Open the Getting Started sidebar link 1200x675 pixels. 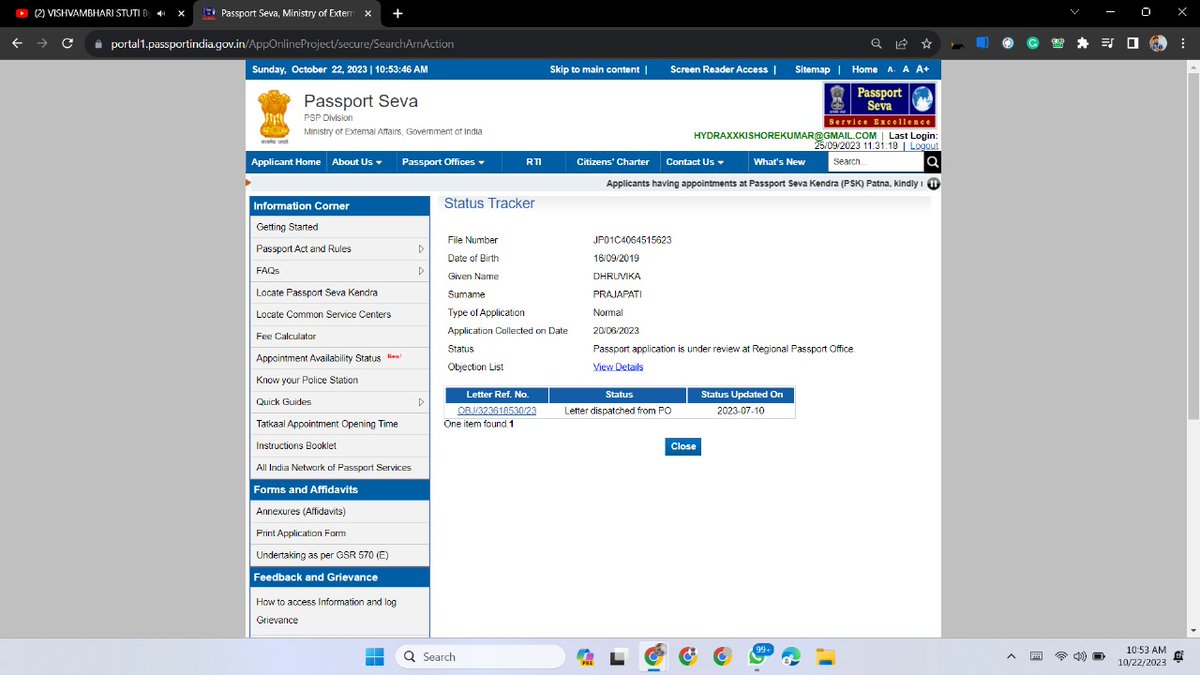[x=287, y=227]
